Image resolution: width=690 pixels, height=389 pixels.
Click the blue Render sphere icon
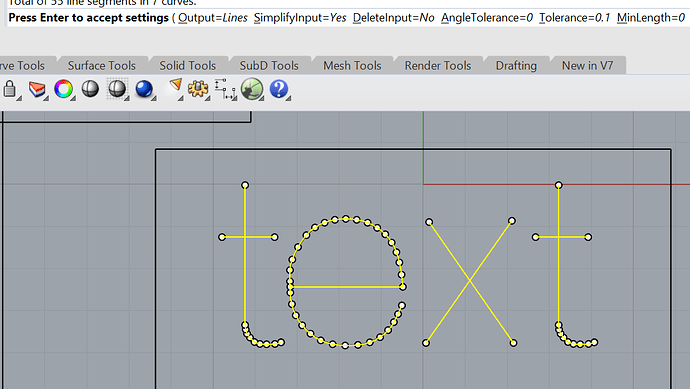coord(144,89)
